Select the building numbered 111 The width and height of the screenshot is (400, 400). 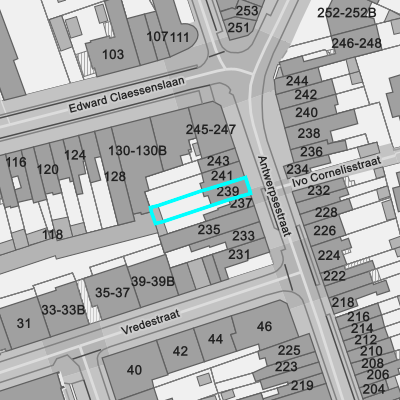[180, 37]
